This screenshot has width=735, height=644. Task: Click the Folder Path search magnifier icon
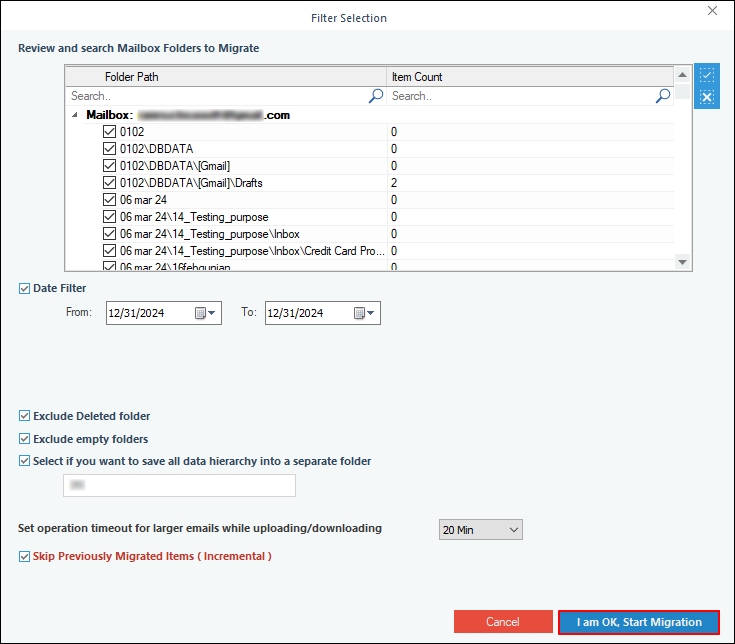pyautogui.click(x=376, y=96)
